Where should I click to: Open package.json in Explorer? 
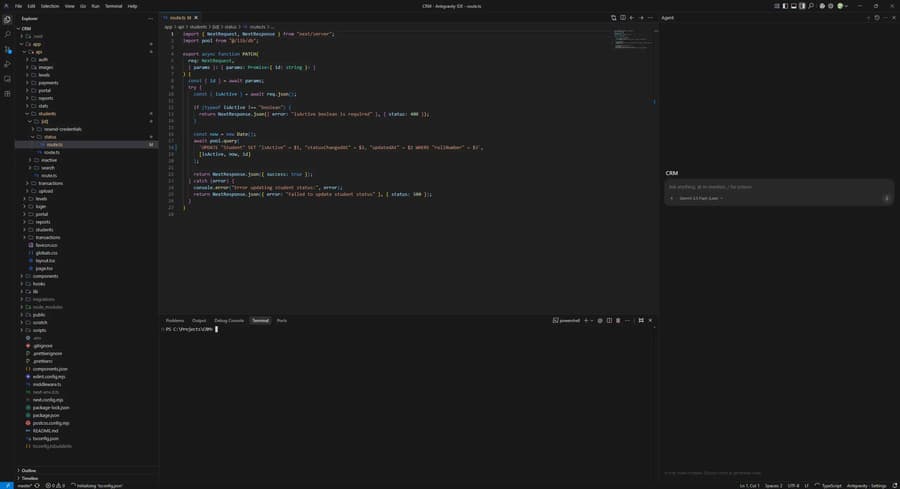coord(46,415)
